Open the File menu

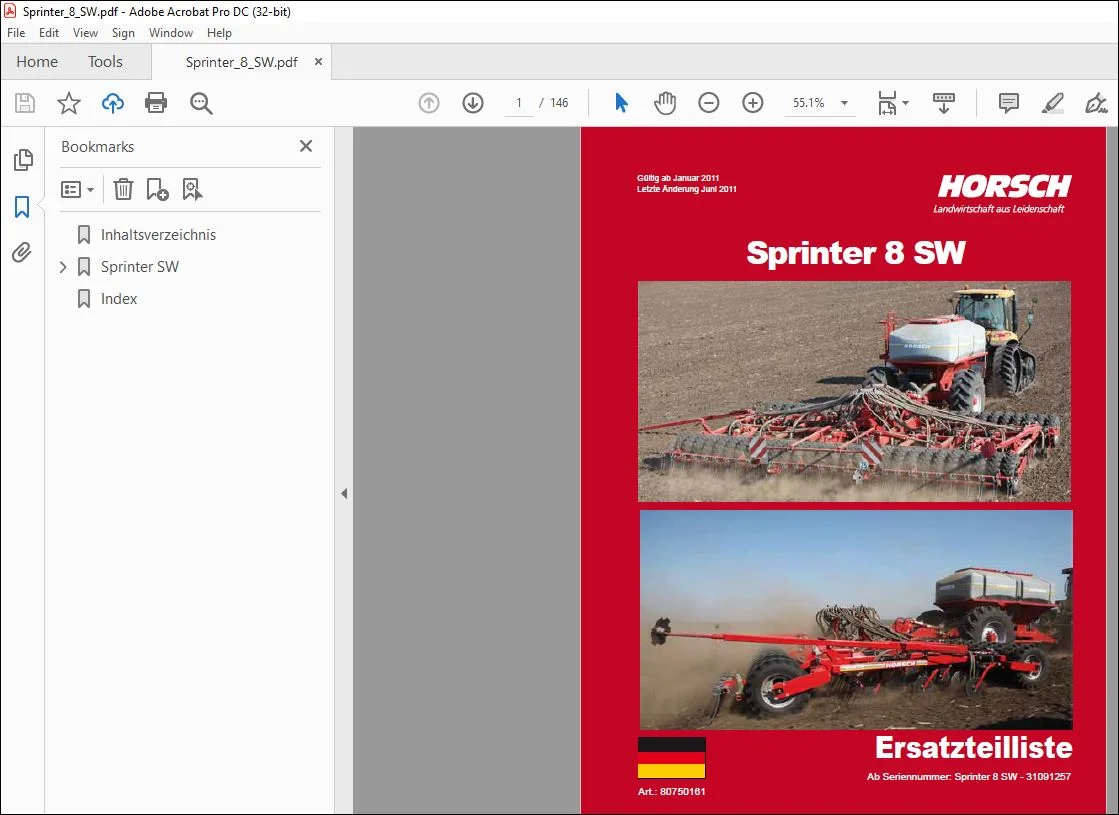16,33
